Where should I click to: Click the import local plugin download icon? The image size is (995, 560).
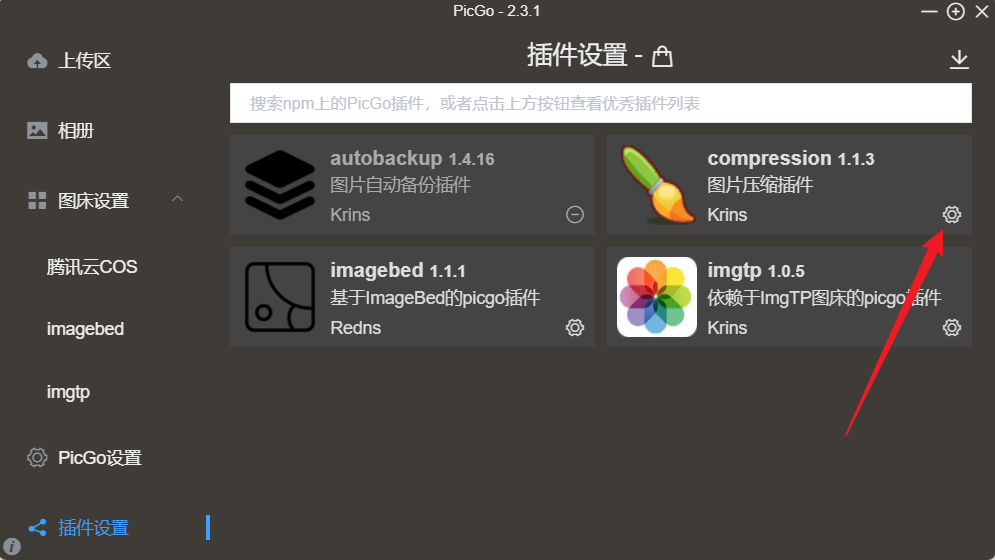(x=959, y=60)
